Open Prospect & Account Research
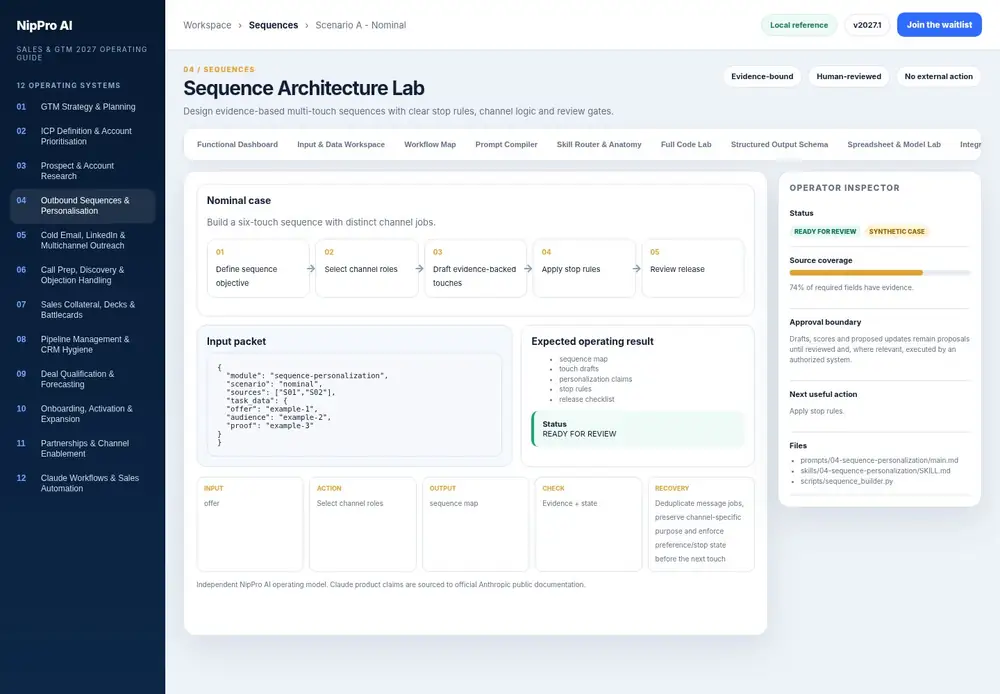 click(82, 170)
